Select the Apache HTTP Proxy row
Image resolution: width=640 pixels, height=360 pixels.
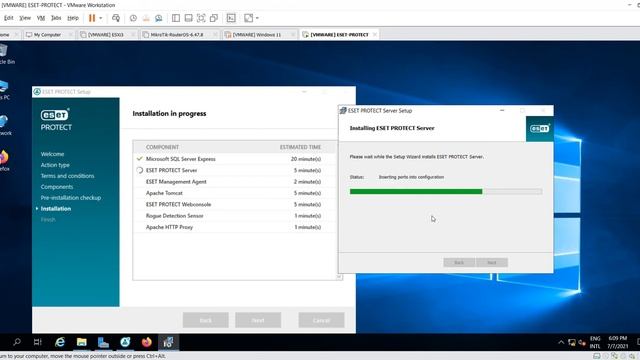click(235, 227)
